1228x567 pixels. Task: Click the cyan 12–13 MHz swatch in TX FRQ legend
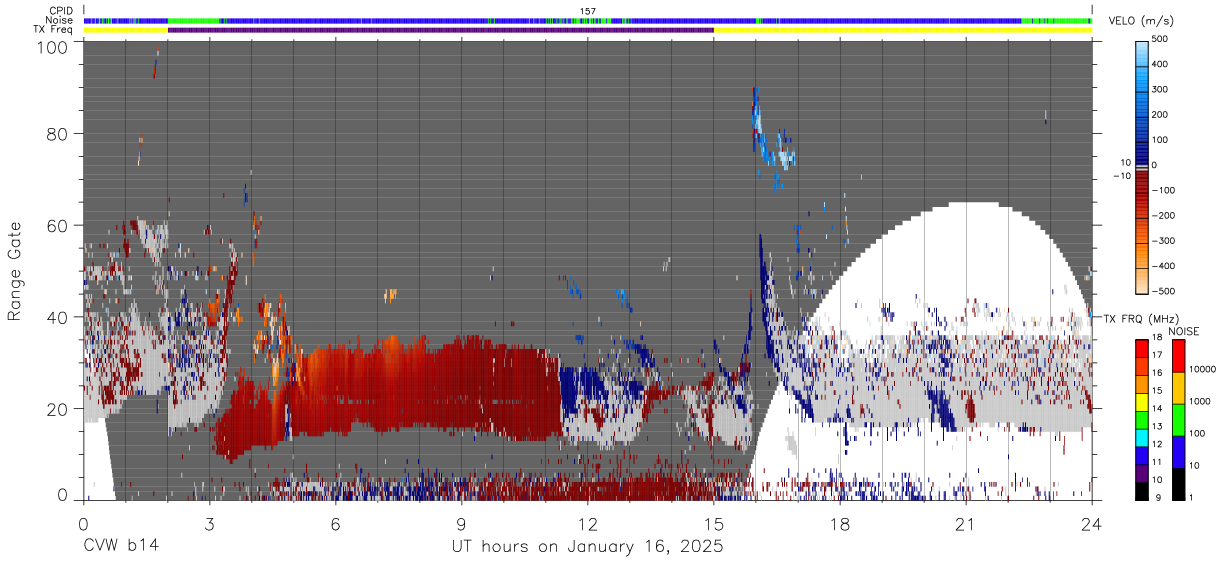click(1142, 437)
